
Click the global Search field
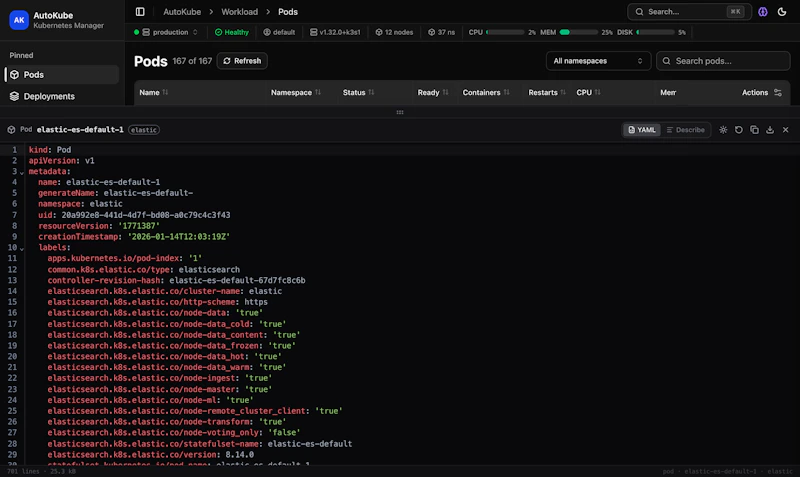point(689,12)
